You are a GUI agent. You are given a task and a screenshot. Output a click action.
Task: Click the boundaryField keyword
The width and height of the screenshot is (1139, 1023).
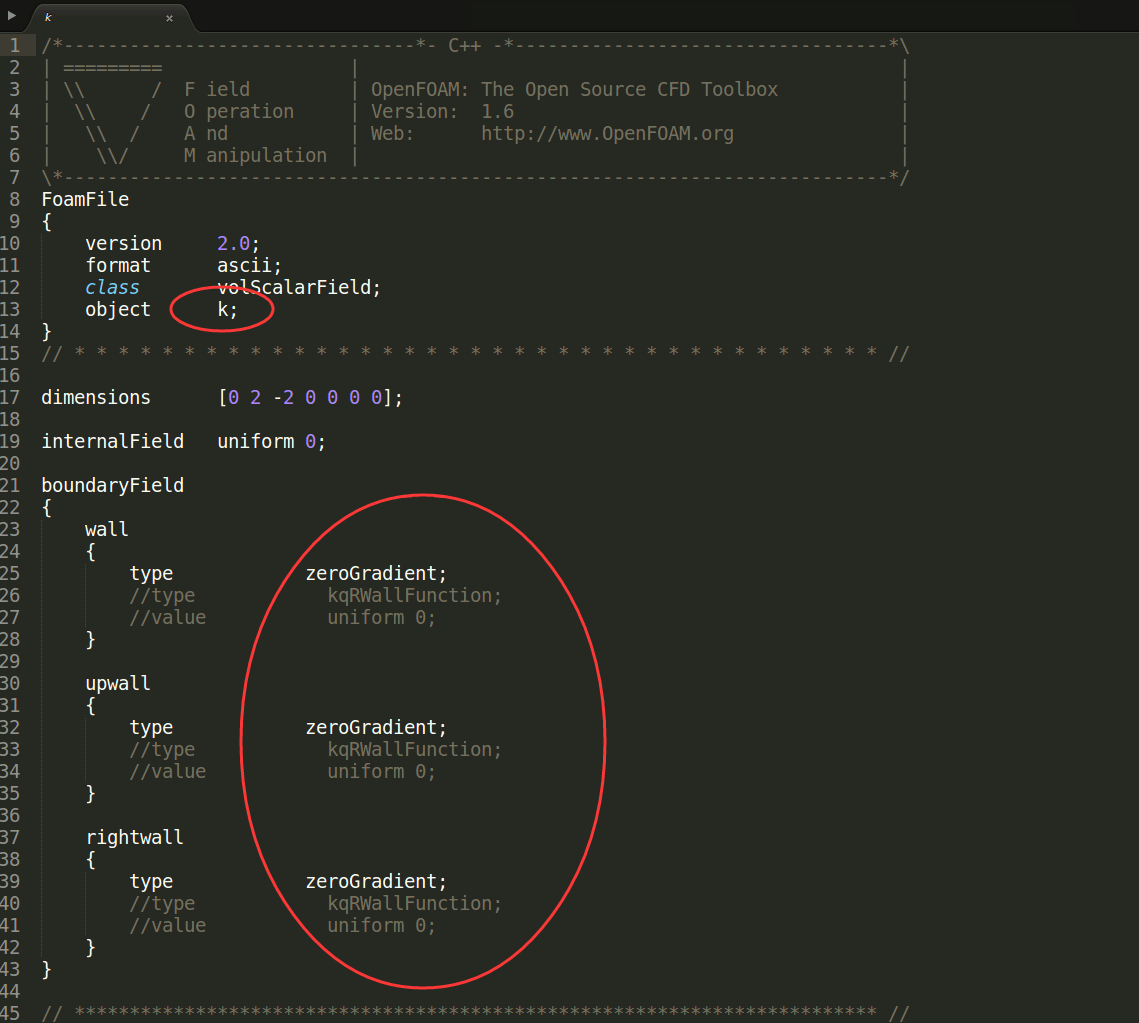[112, 485]
